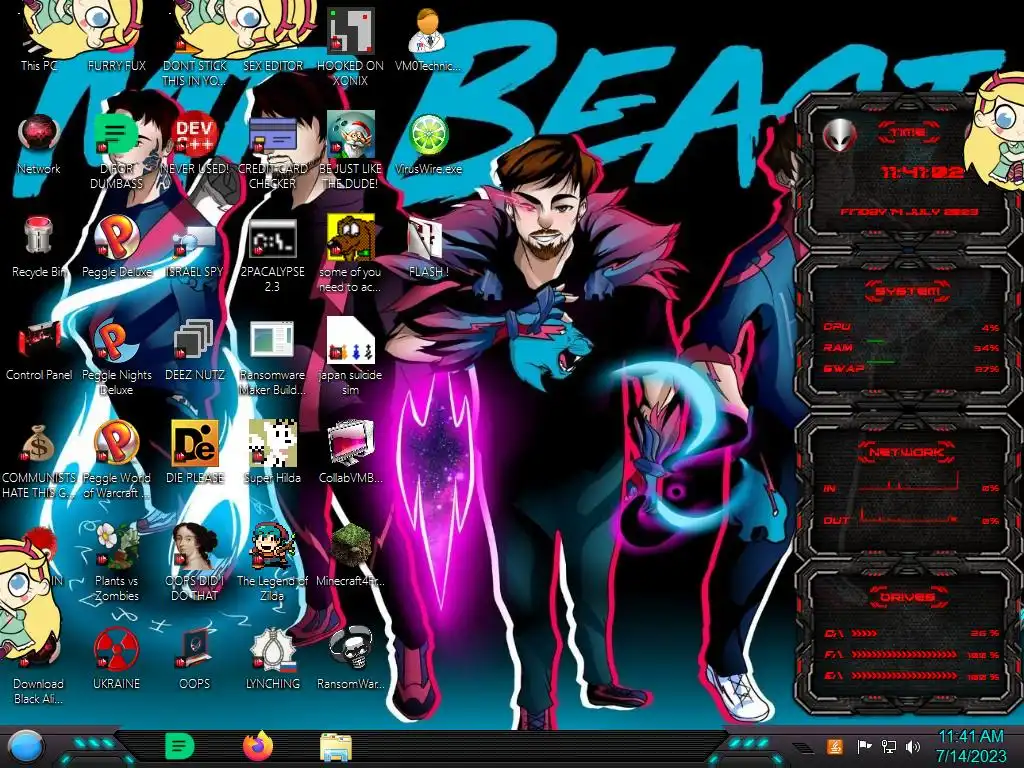Launch the Super Hilda shortcut
The width and height of the screenshot is (1024, 768).
272,453
